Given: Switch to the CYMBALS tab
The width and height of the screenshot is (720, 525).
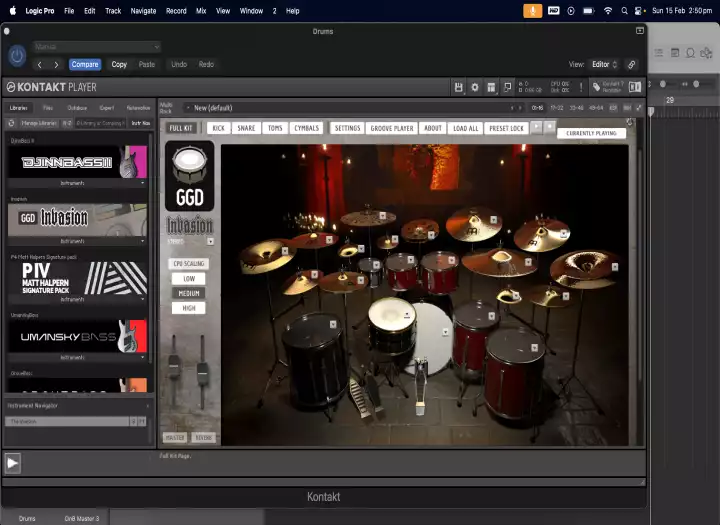Looking at the screenshot, I should [306, 128].
